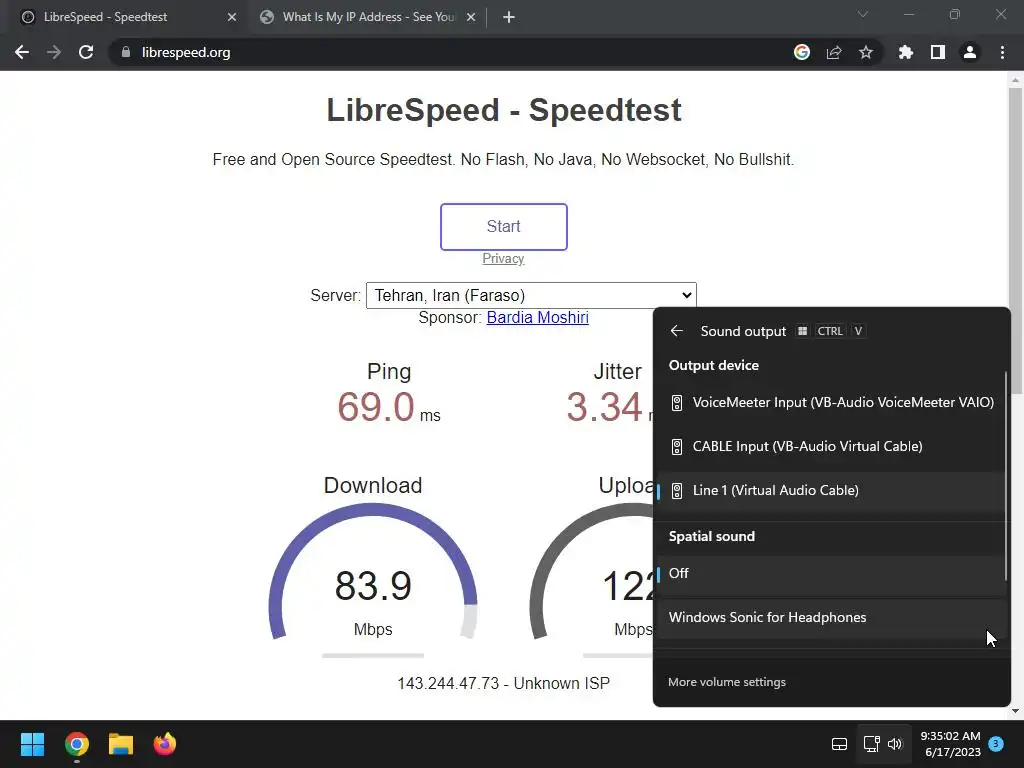Bookmark page with star icon
The image size is (1024, 768).
(x=866, y=52)
